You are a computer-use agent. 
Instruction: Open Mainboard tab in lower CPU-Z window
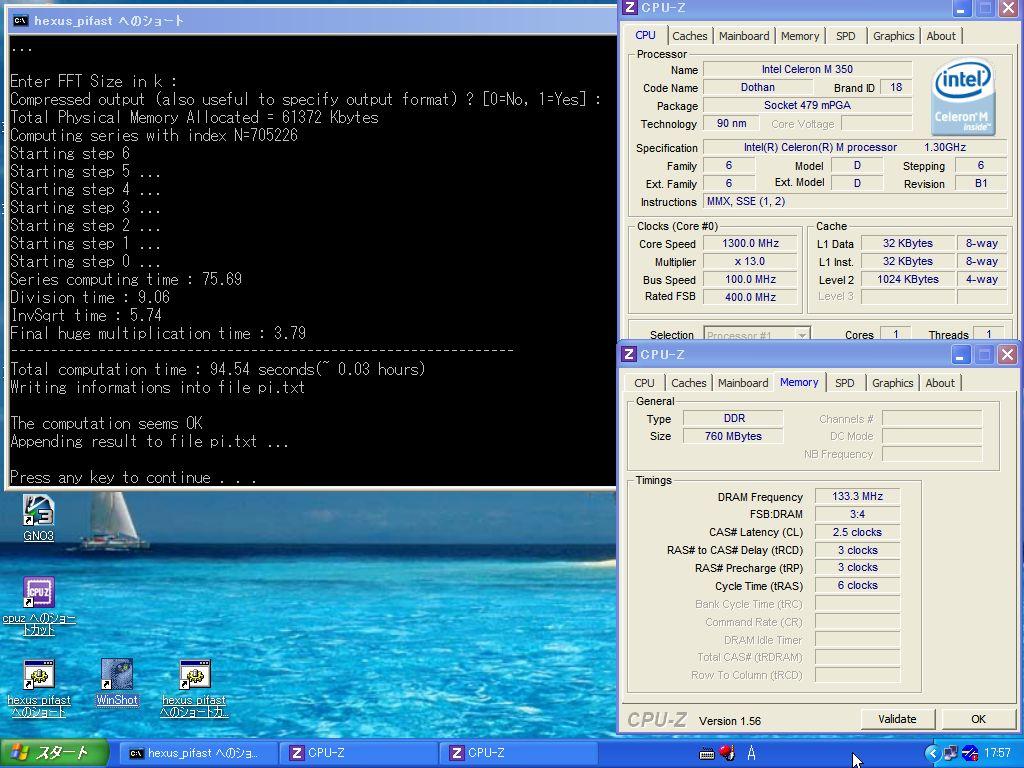click(x=743, y=383)
